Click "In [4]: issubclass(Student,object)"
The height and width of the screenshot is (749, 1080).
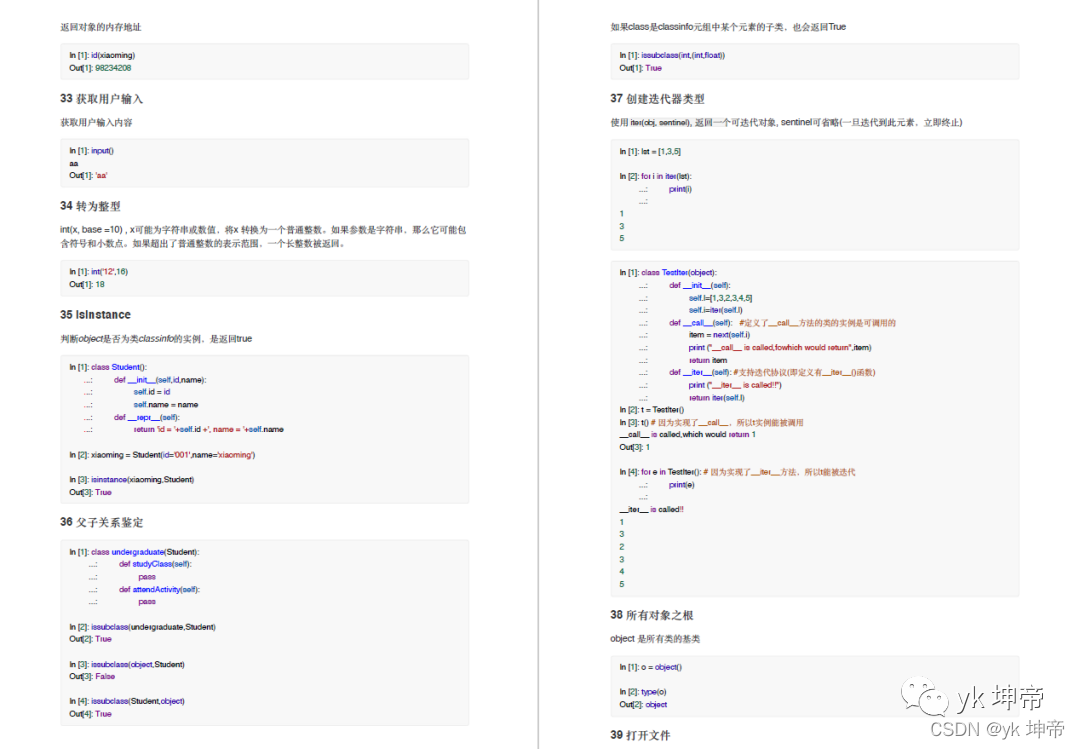(x=127, y=701)
